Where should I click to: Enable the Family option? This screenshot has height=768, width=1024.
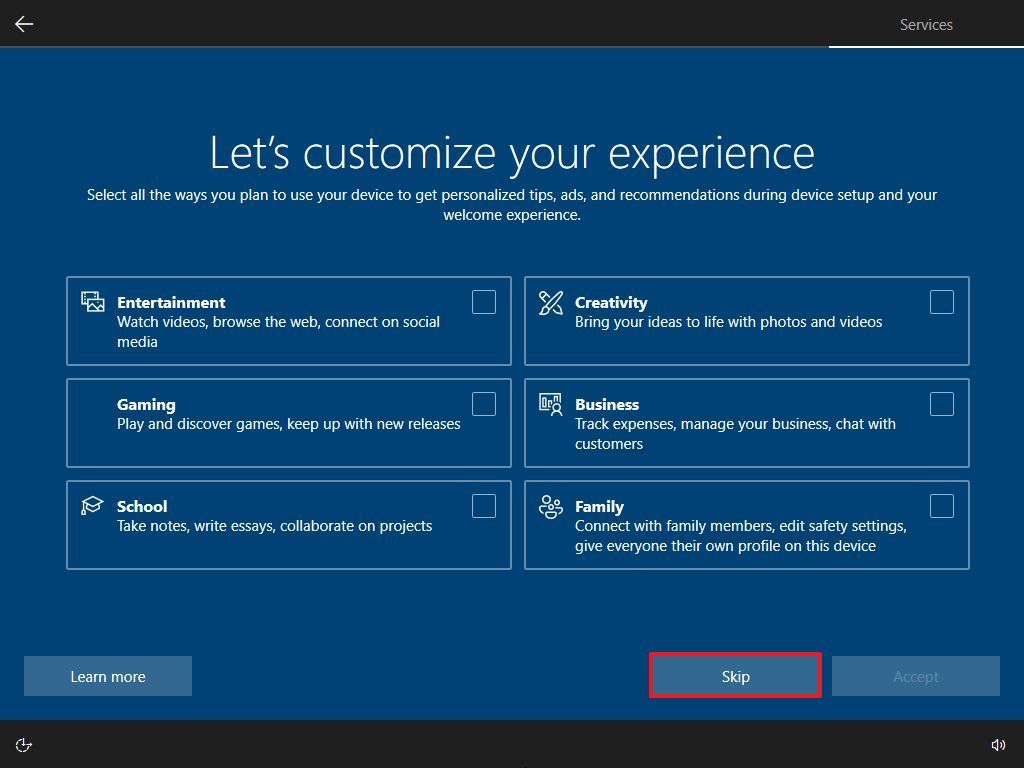pos(941,506)
